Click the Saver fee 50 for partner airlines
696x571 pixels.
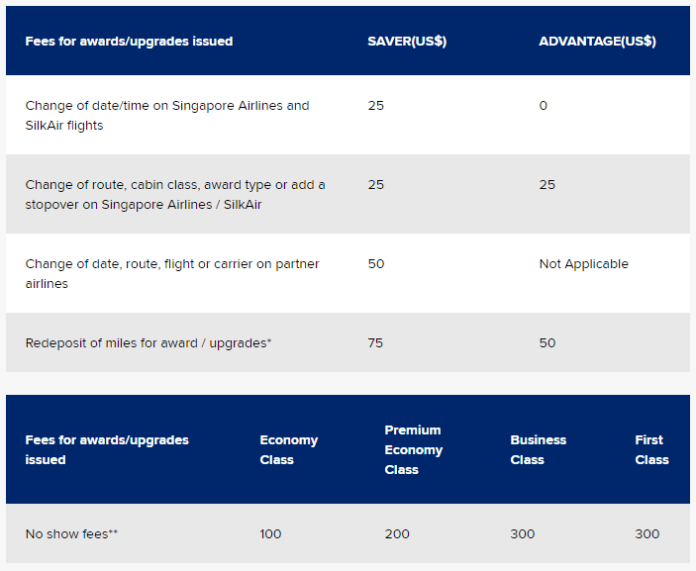tap(376, 264)
